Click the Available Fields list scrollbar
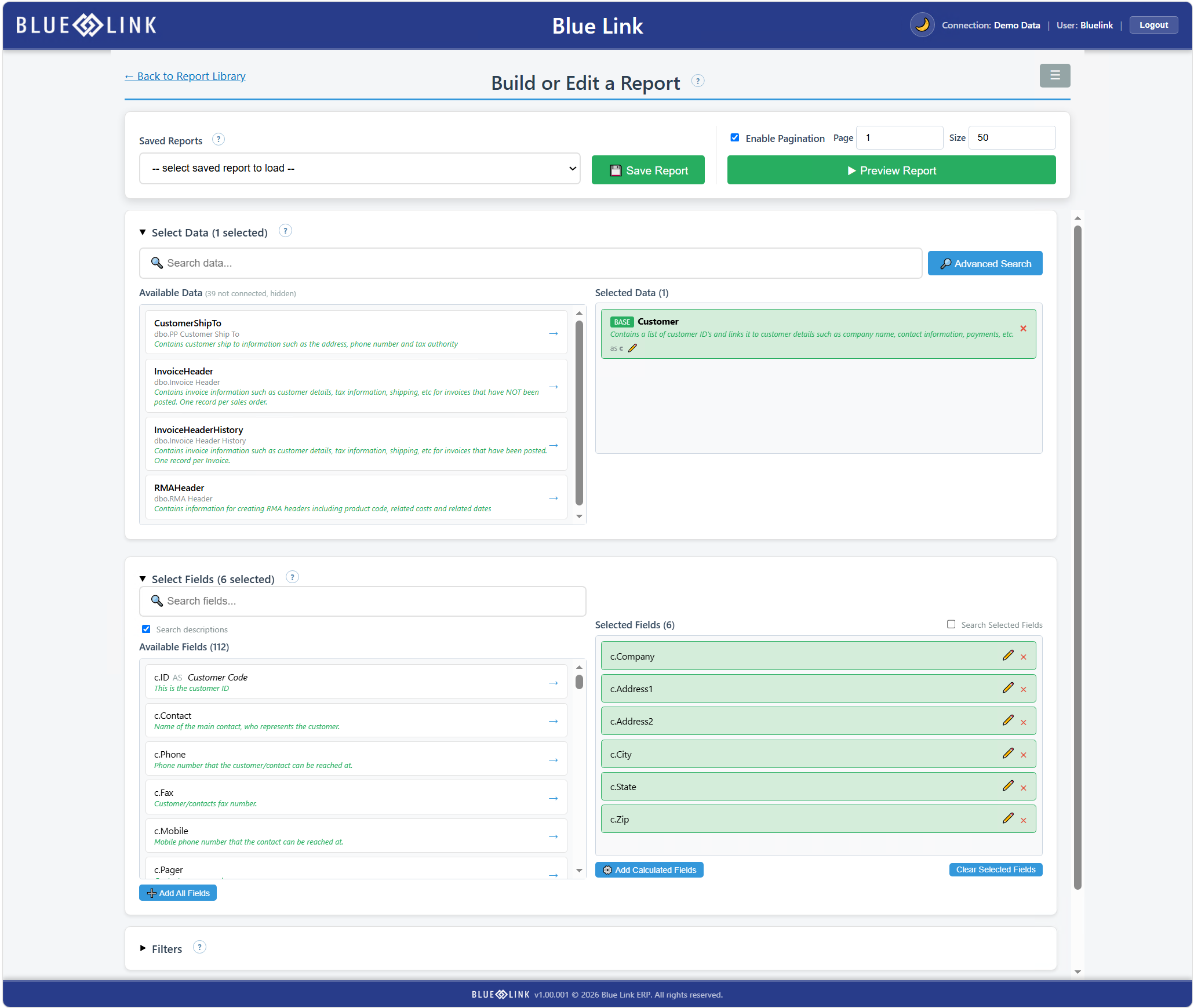This screenshot has height=1008, width=1194. 579,682
